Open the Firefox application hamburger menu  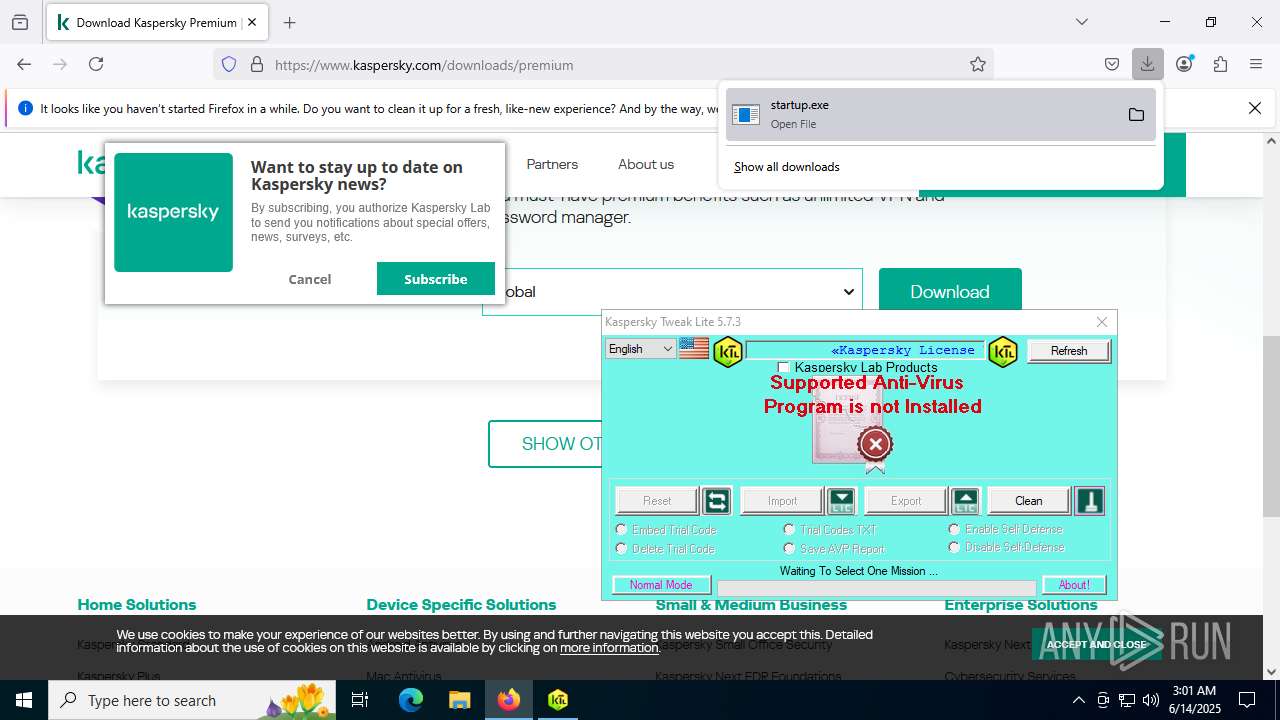click(1256, 64)
